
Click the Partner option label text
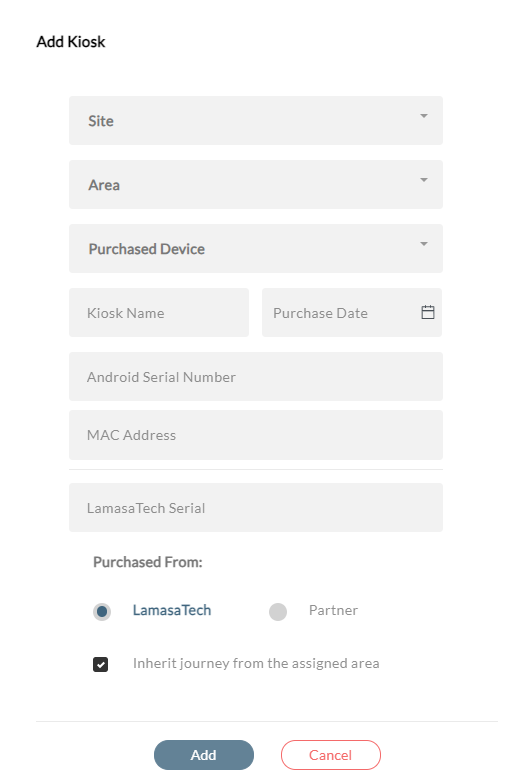click(333, 610)
